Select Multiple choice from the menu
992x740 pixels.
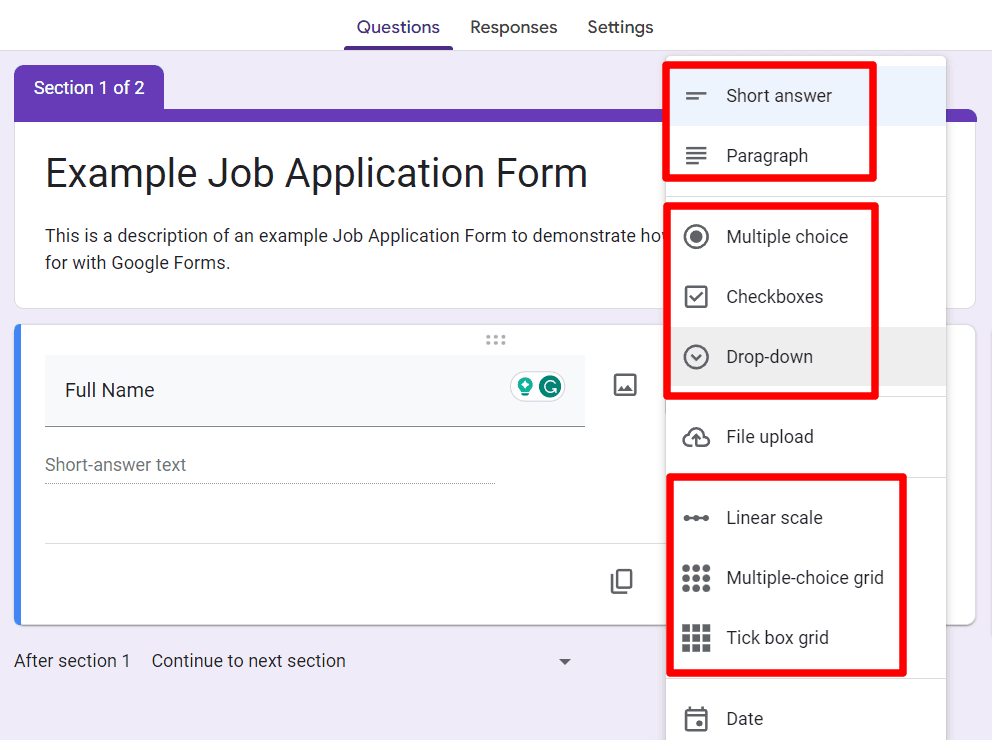coord(806,237)
